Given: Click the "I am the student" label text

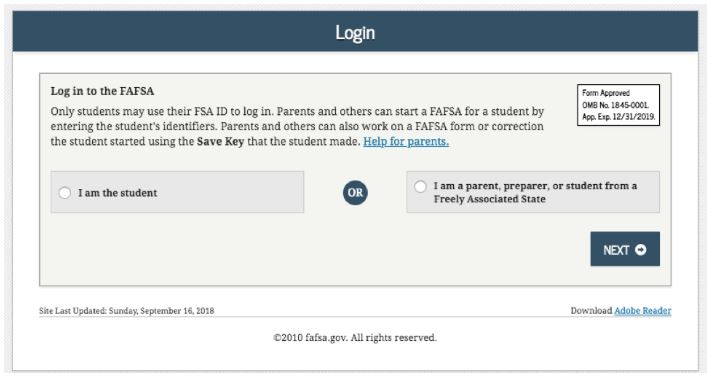Looking at the screenshot, I should 118,193.
